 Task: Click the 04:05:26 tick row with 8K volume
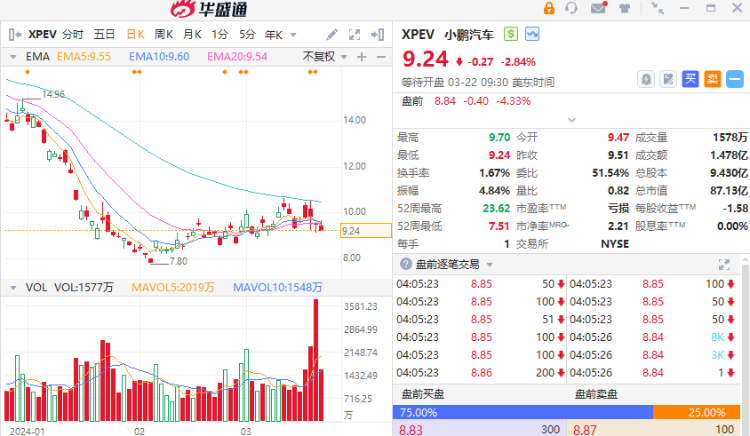click(x=652, y=337)
